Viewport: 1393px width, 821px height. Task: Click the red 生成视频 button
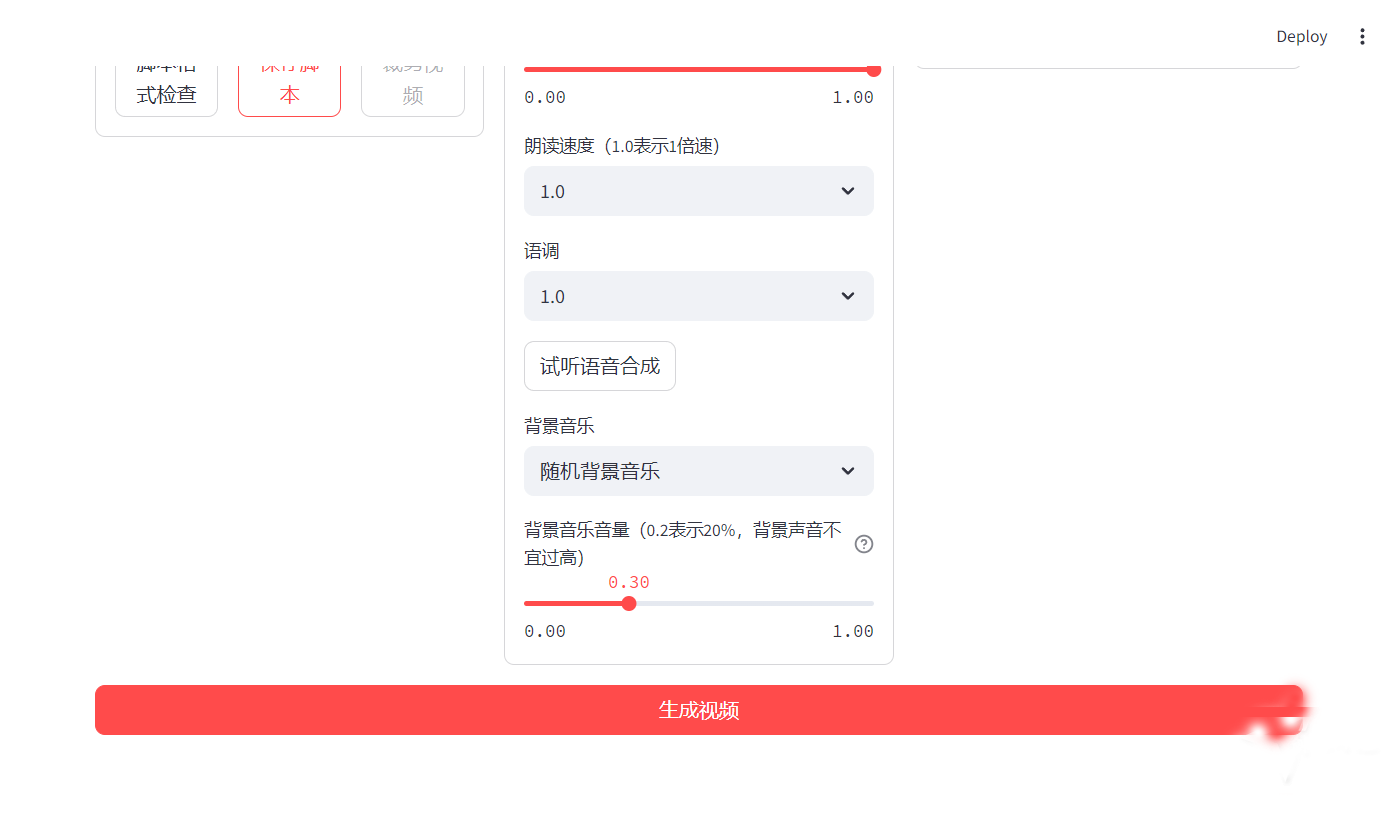(698, 710)
